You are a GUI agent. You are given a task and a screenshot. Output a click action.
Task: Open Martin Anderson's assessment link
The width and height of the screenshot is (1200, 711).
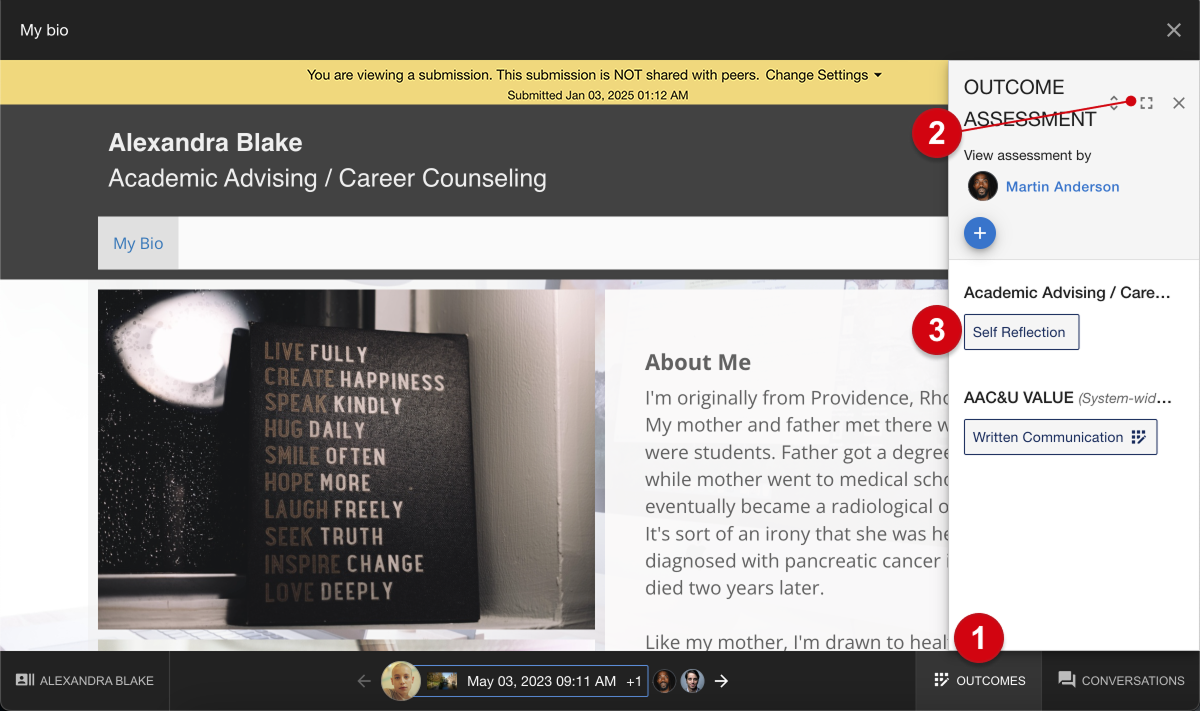coord(1062,186)
